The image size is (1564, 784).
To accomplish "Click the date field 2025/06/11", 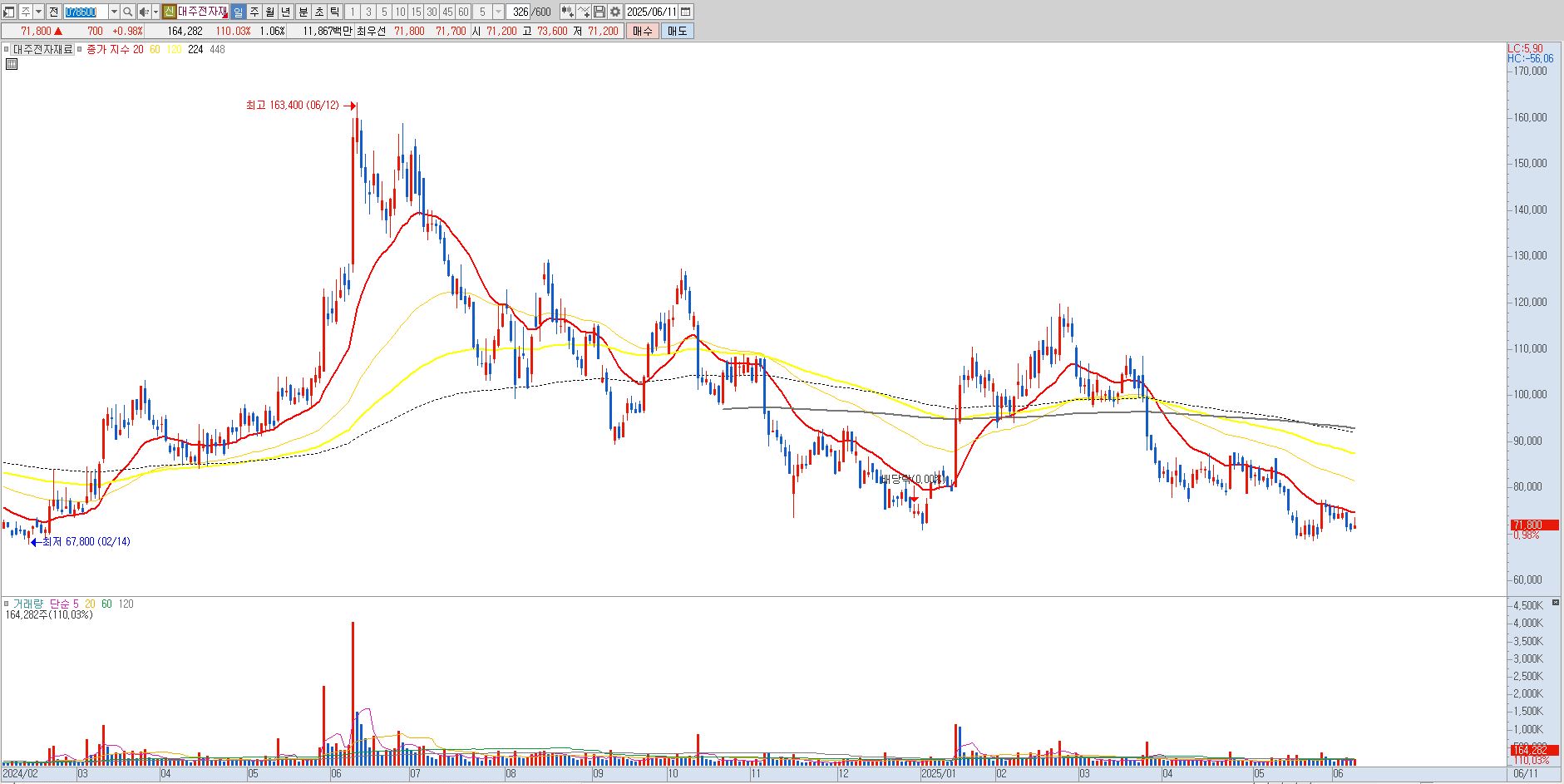I will (x=651, y=12).
